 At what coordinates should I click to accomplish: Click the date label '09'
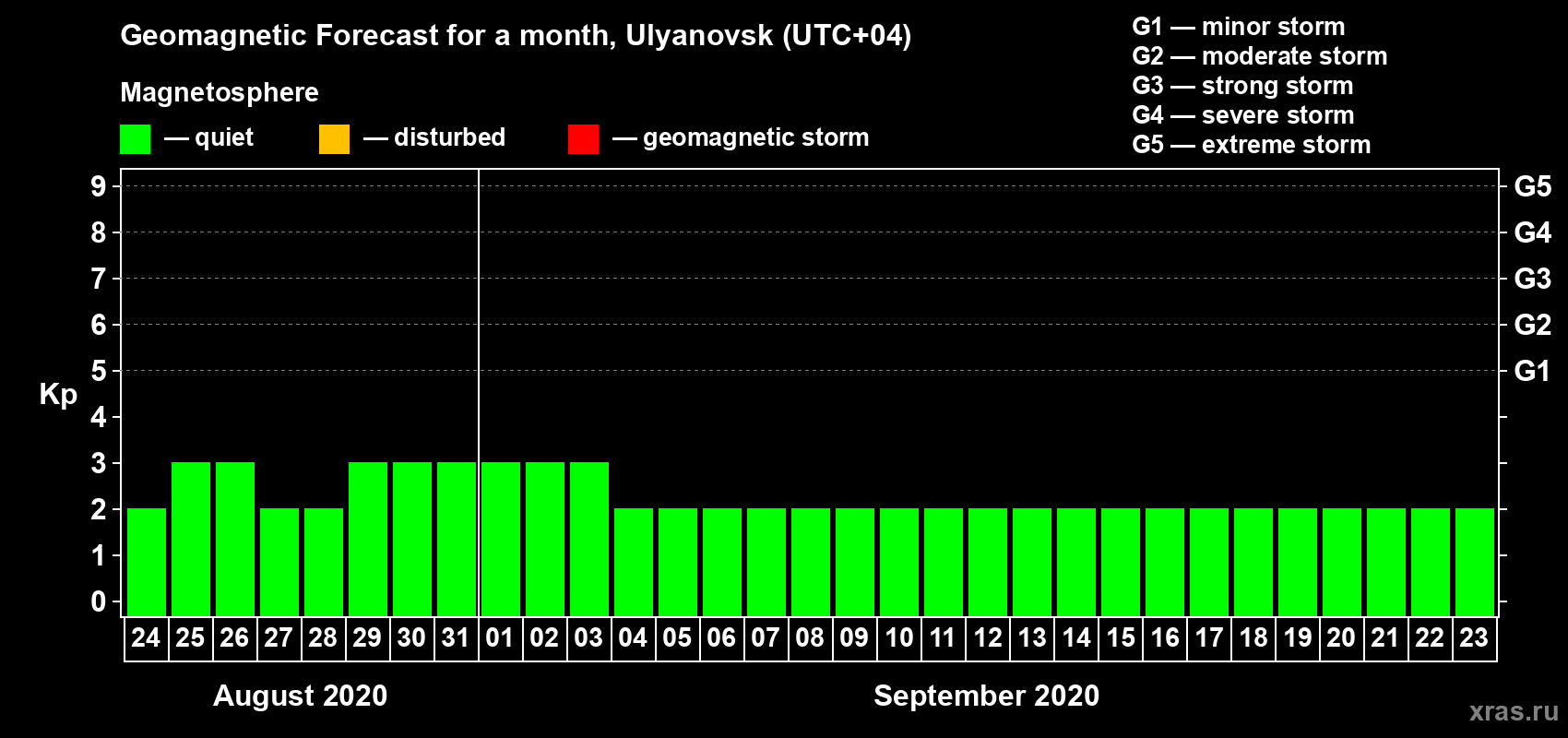click(854, 637)
